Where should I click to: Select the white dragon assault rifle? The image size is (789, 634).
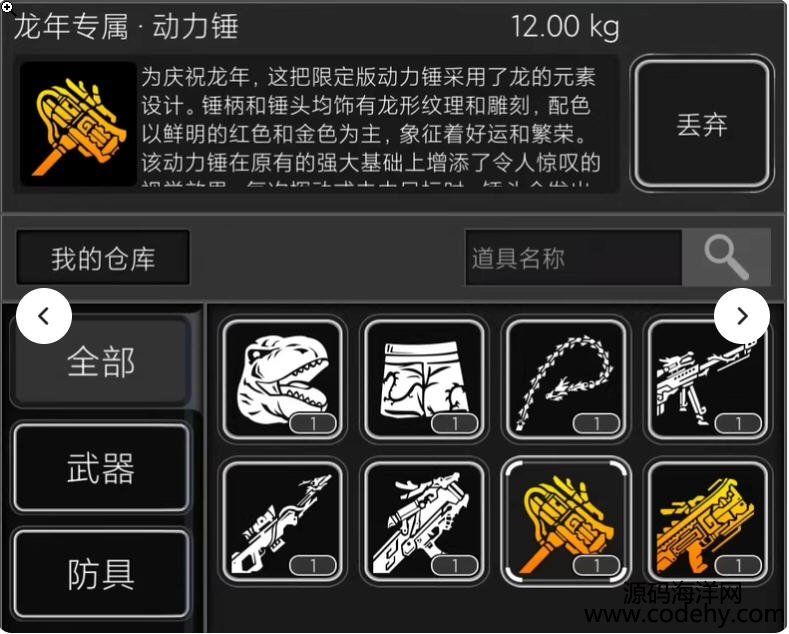(x=424, y=522)
